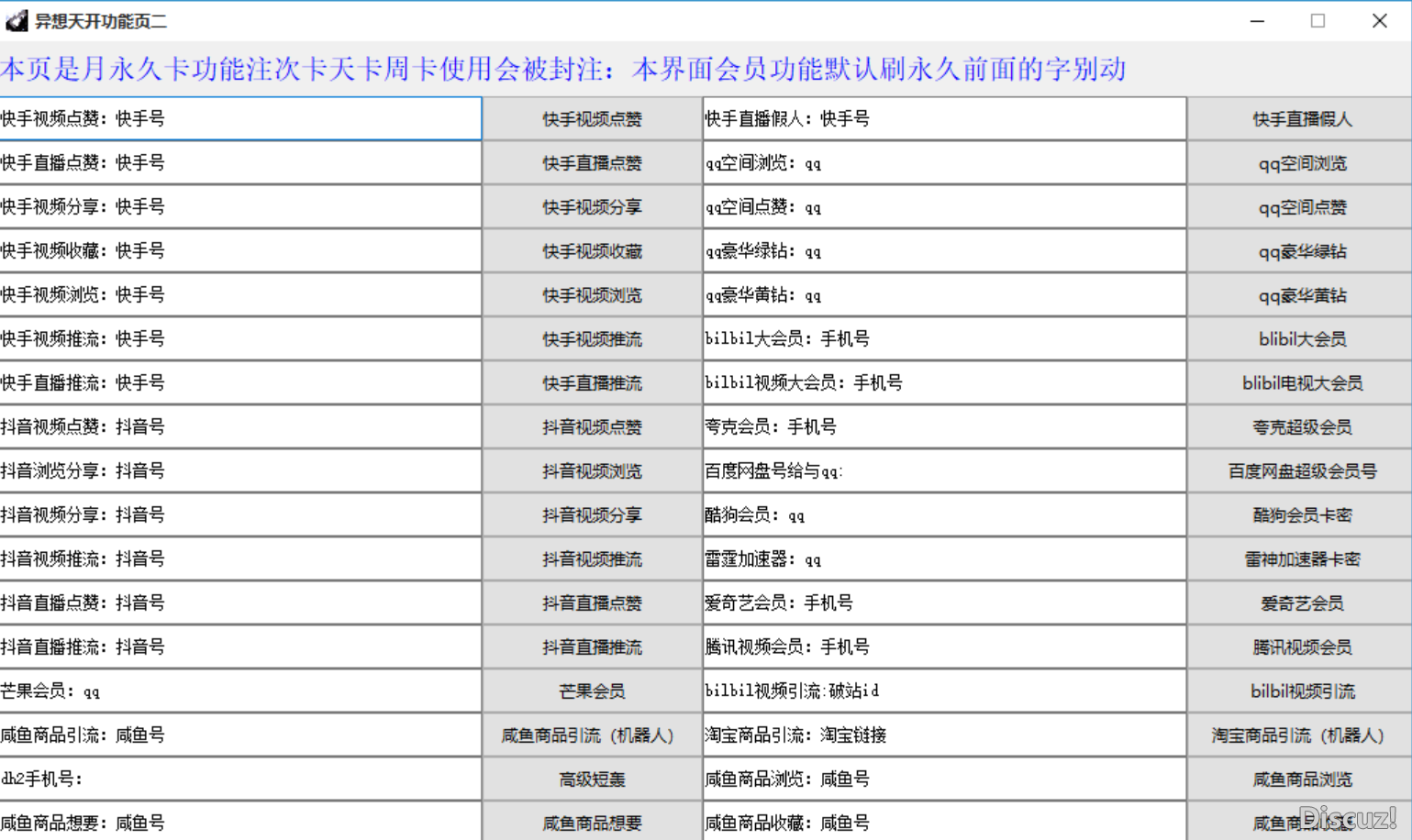The height and width of the screenshot is (840, 1412).
Task: Click the qq豪华绿钻 button
Action: pyautogui.click(x=1300, y=251)
